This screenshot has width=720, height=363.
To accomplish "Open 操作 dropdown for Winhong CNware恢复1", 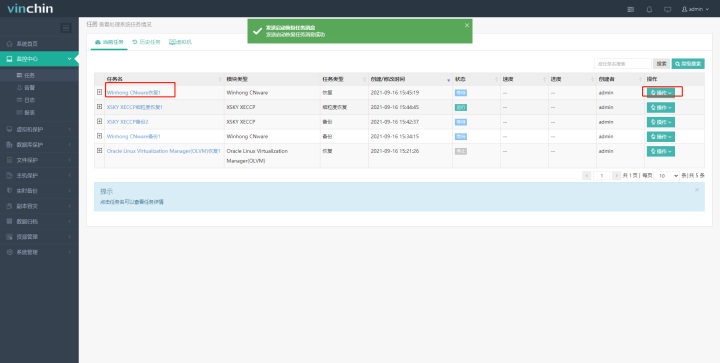I will click(661, 93).
